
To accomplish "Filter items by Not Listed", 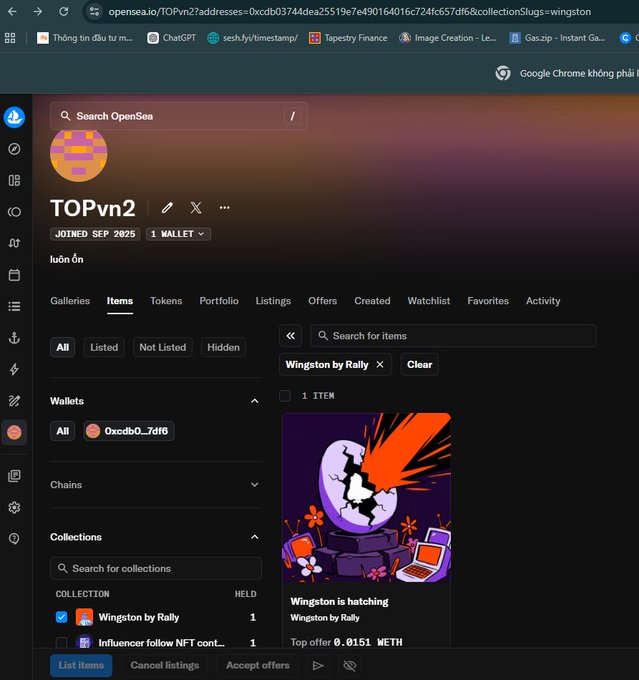I will 163,347.
